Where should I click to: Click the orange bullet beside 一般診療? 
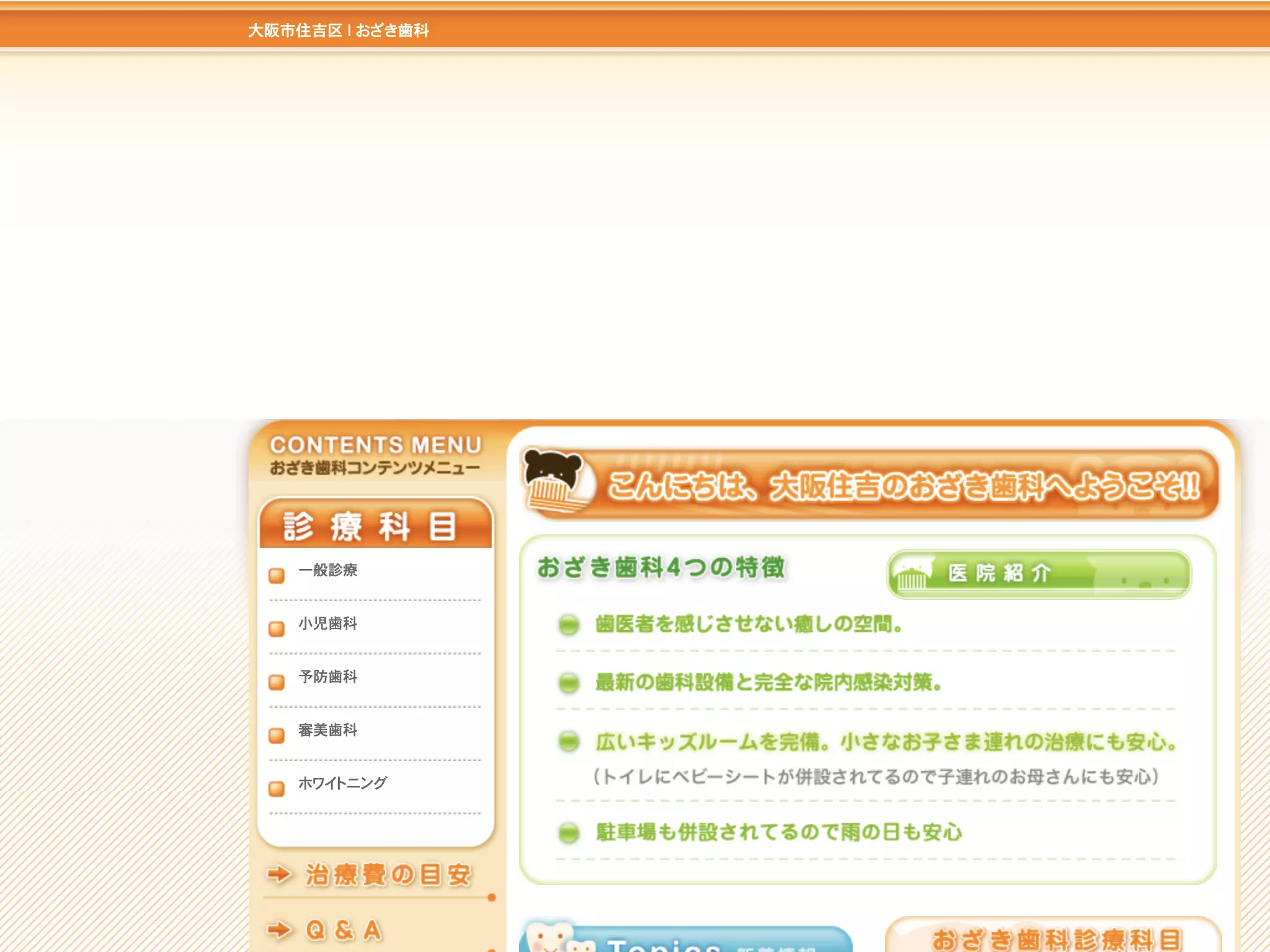click(277, 576)
